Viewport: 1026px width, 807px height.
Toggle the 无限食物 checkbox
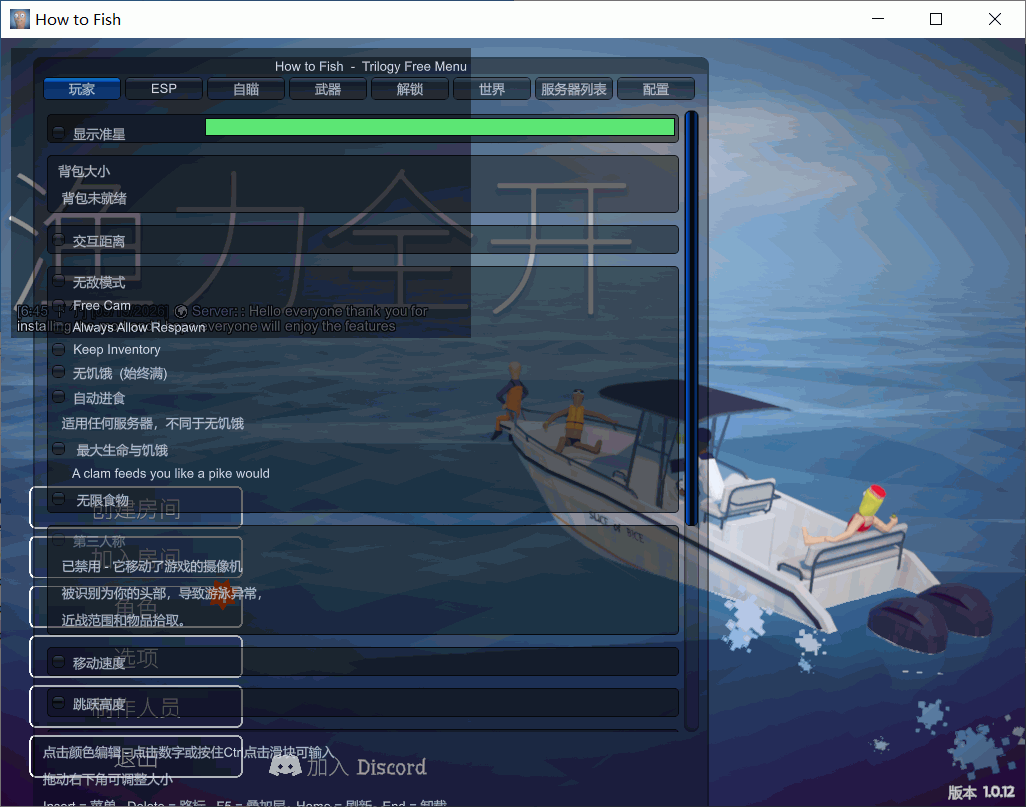pos(59,499)
